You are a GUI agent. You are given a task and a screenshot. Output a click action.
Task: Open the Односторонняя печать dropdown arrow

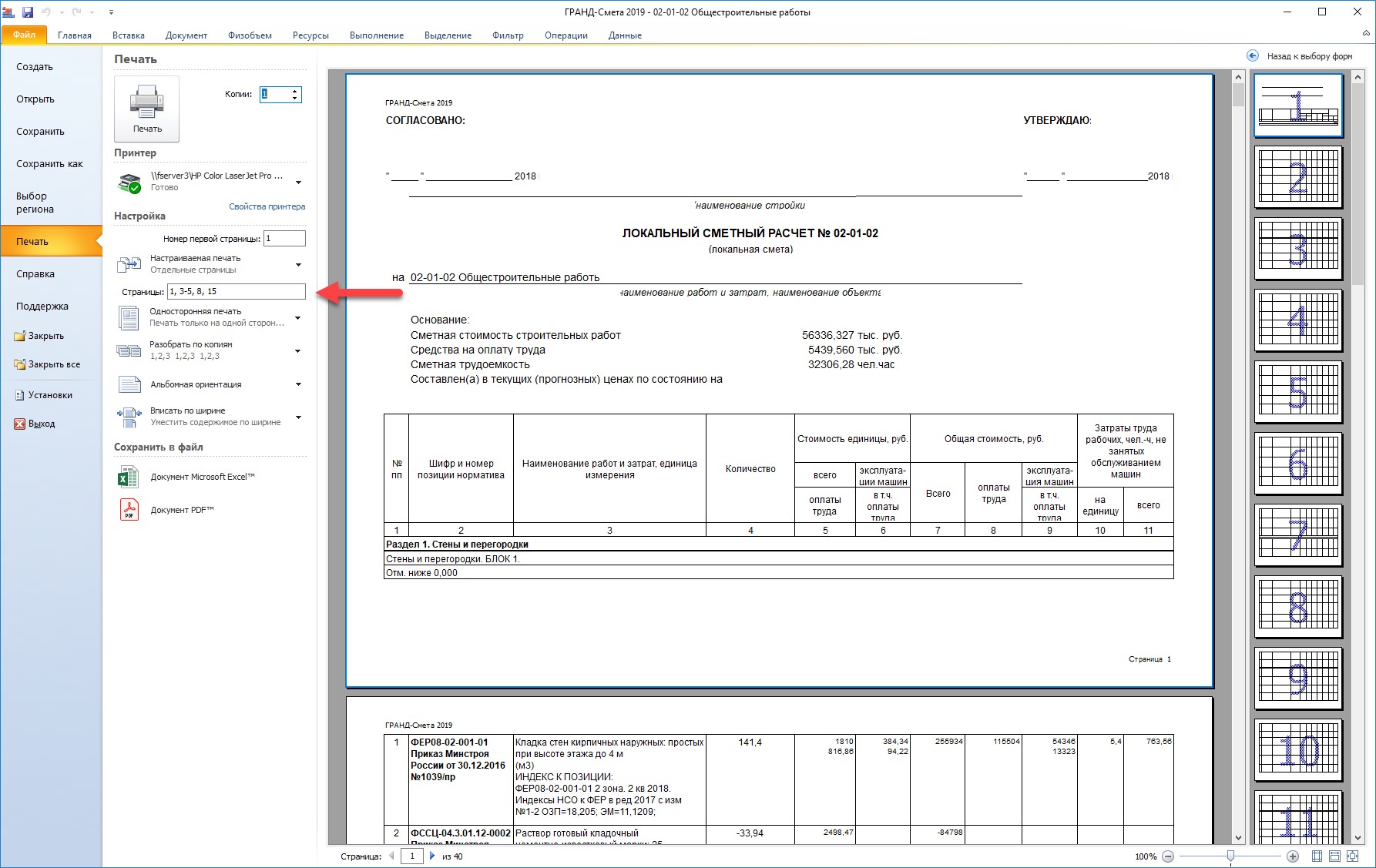click(298, 318)
